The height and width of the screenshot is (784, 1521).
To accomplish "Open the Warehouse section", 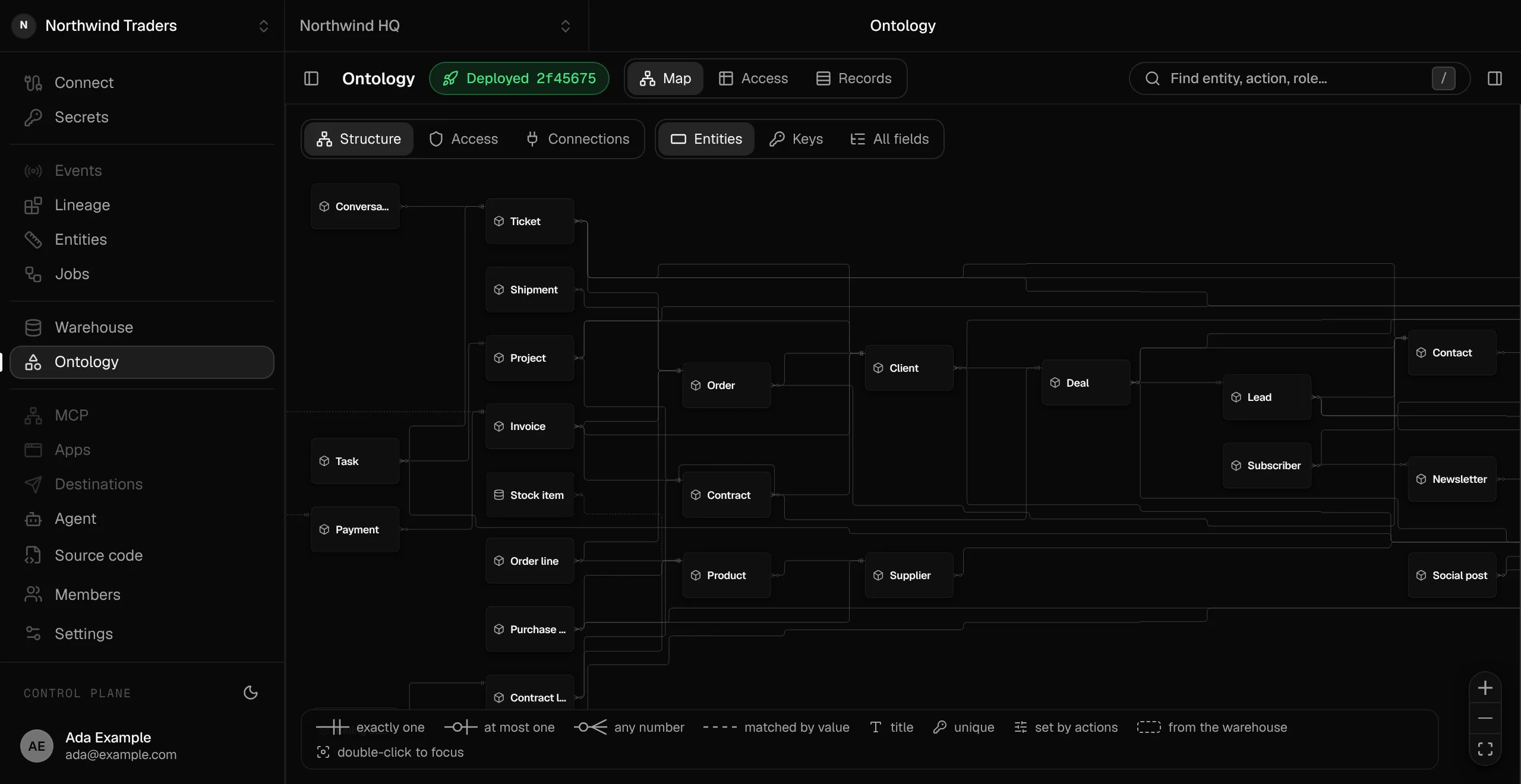I will click(x=142, y=327).
